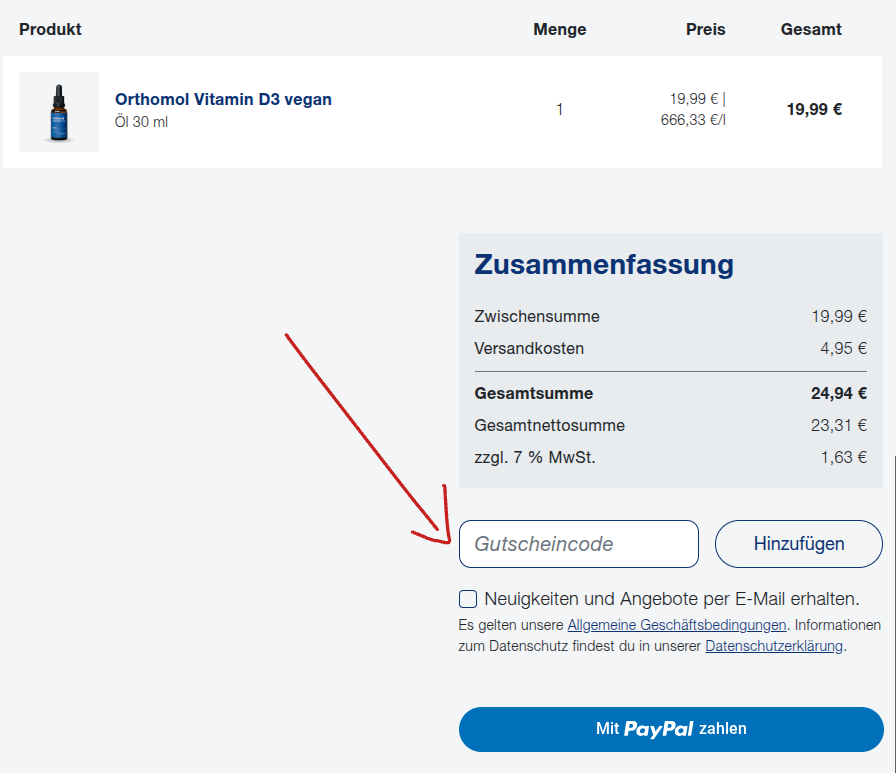Viewport: 896px width, 773px height.
Task: Click the quantity value 1
Action: [559, 109]
